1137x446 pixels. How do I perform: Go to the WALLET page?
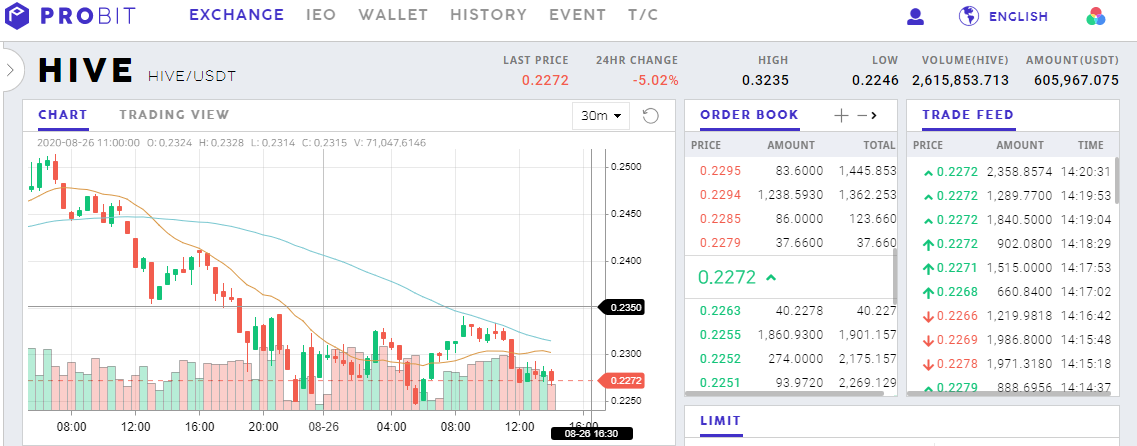(393, 15)
